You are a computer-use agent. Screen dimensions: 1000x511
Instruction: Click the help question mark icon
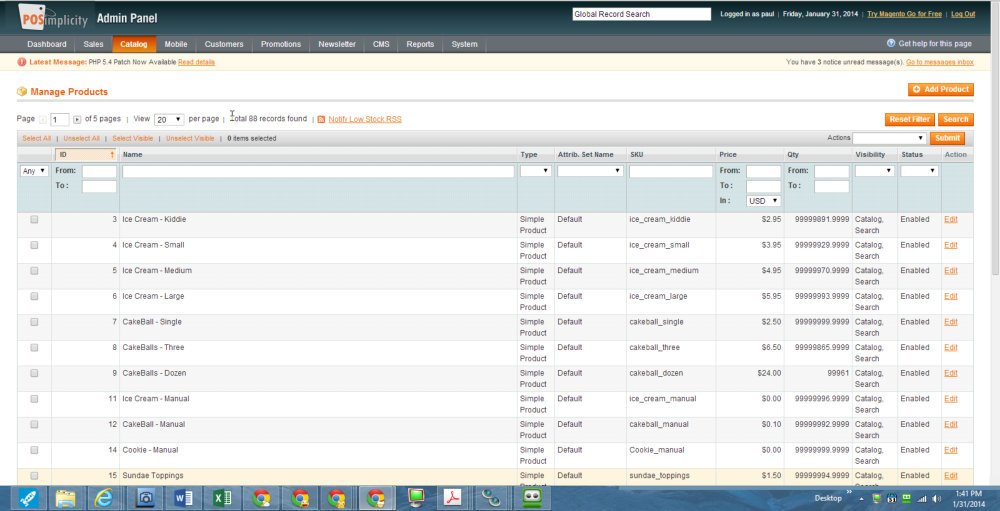pos(891,44)
